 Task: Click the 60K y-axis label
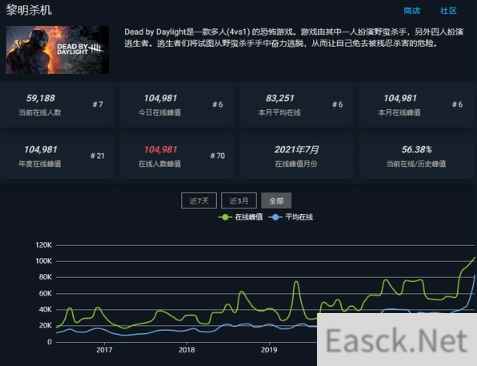tap(45, 293)
